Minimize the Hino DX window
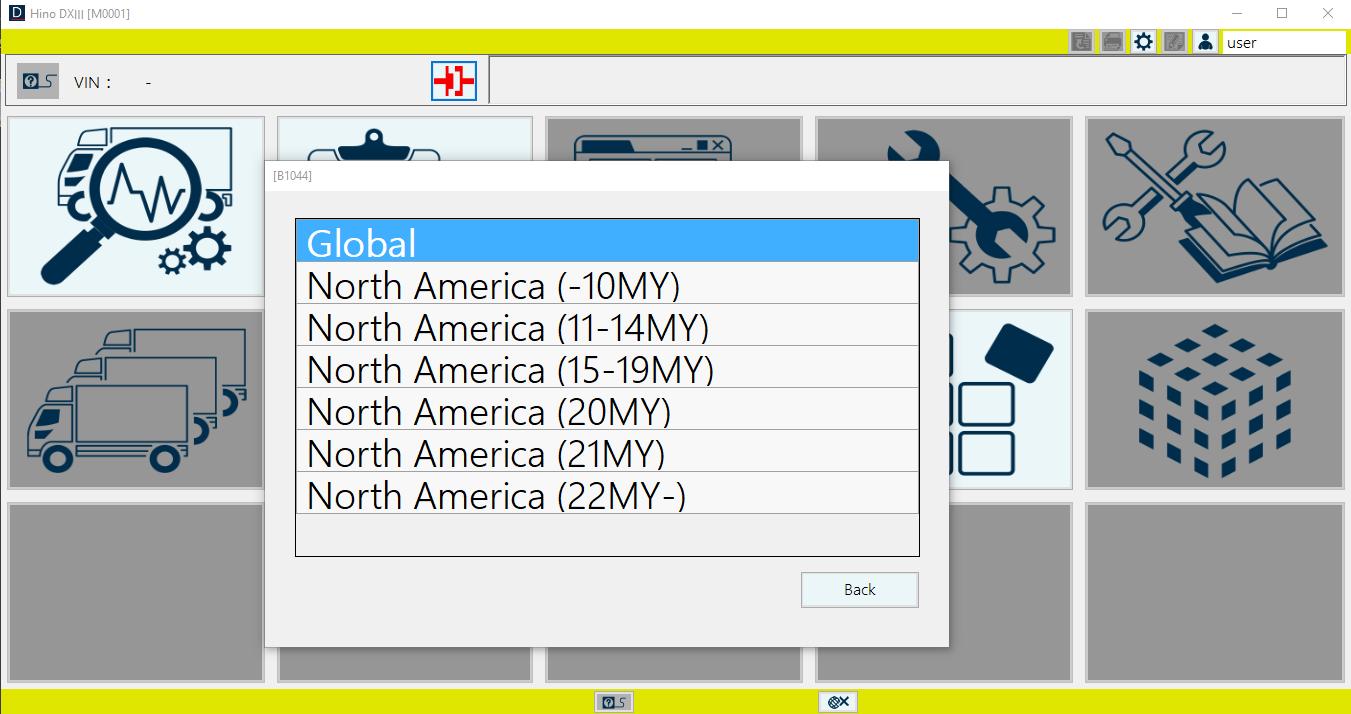Image resolution: width=1351 pixels, height=714 pixels. click(1236, 13)
